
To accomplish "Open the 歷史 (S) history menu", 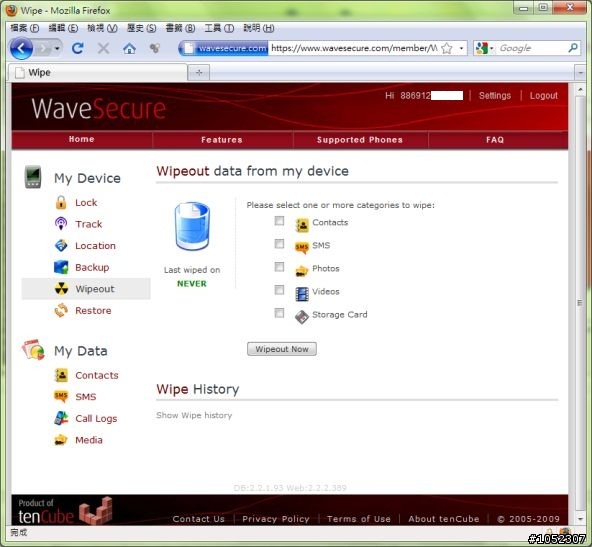I will point(141,28).
